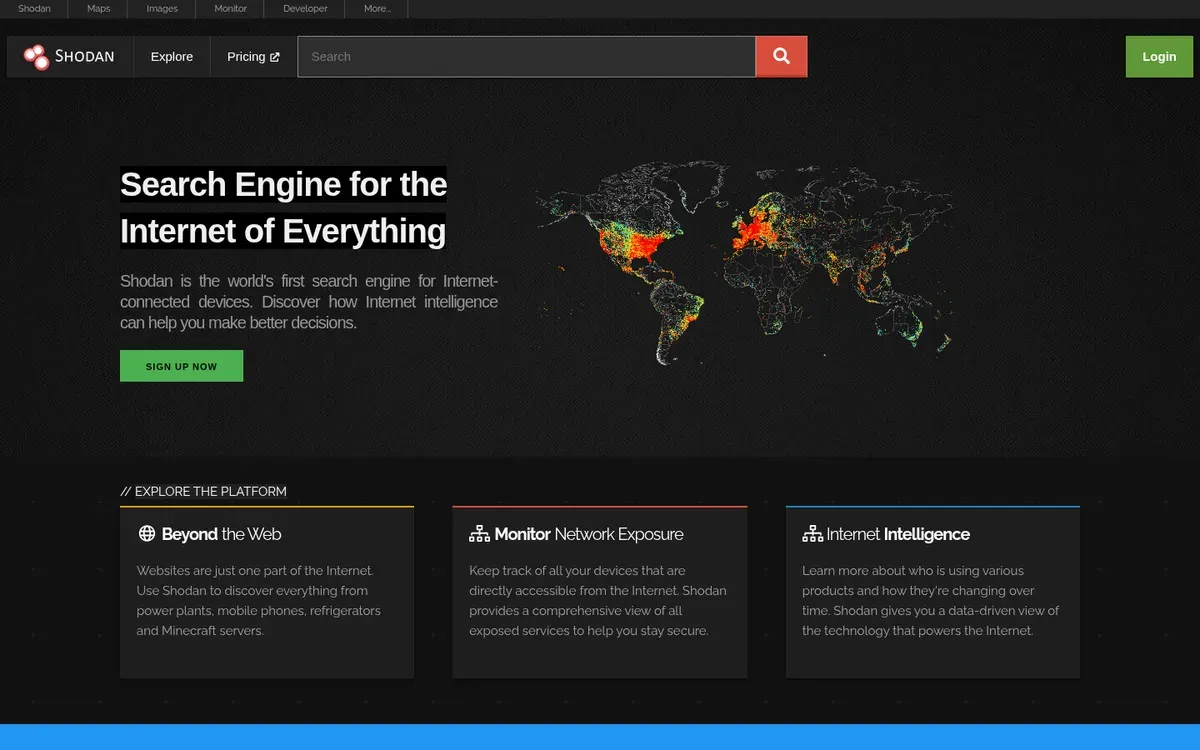Click text "and Minecraft servers."
This screenshot has width=1200, height=750.
200,631
